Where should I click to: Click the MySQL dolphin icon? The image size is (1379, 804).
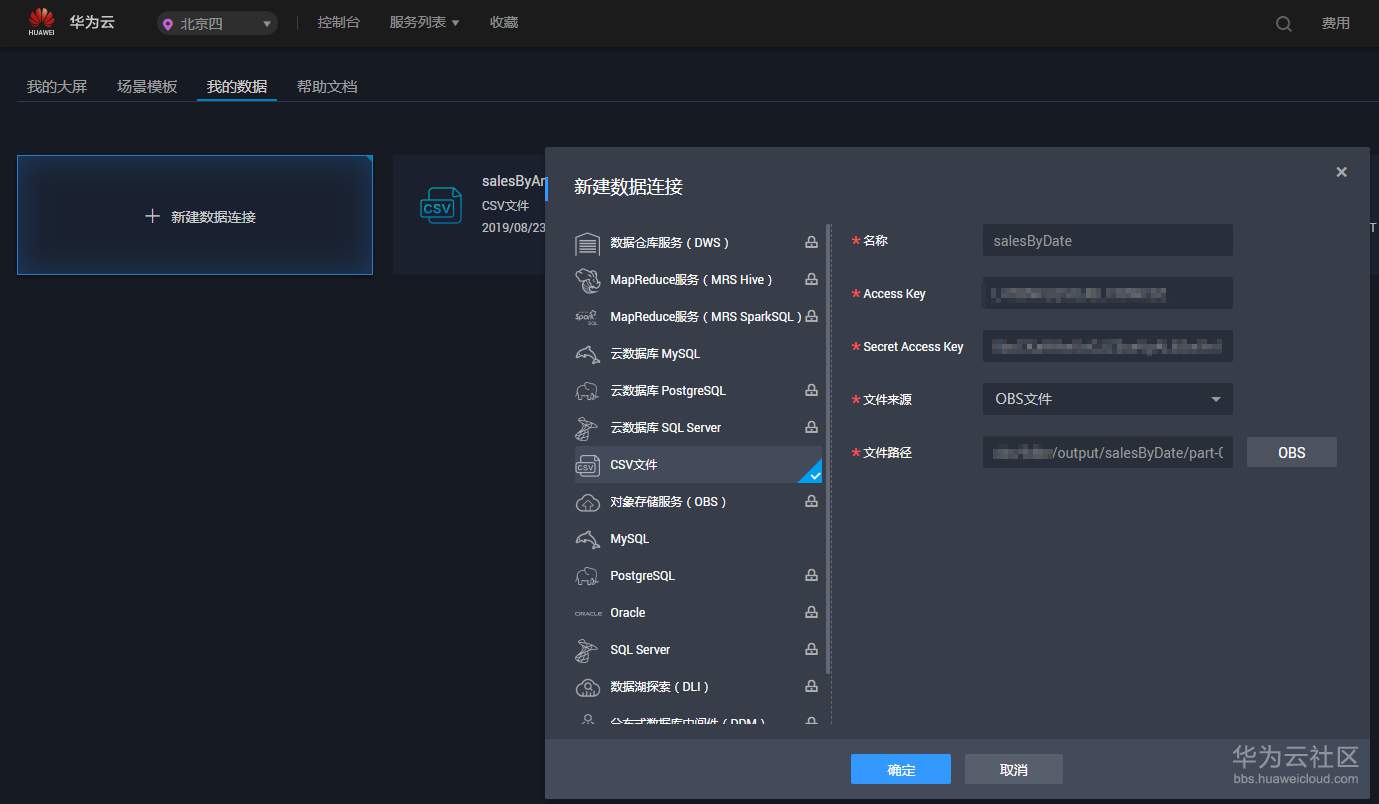587,539
